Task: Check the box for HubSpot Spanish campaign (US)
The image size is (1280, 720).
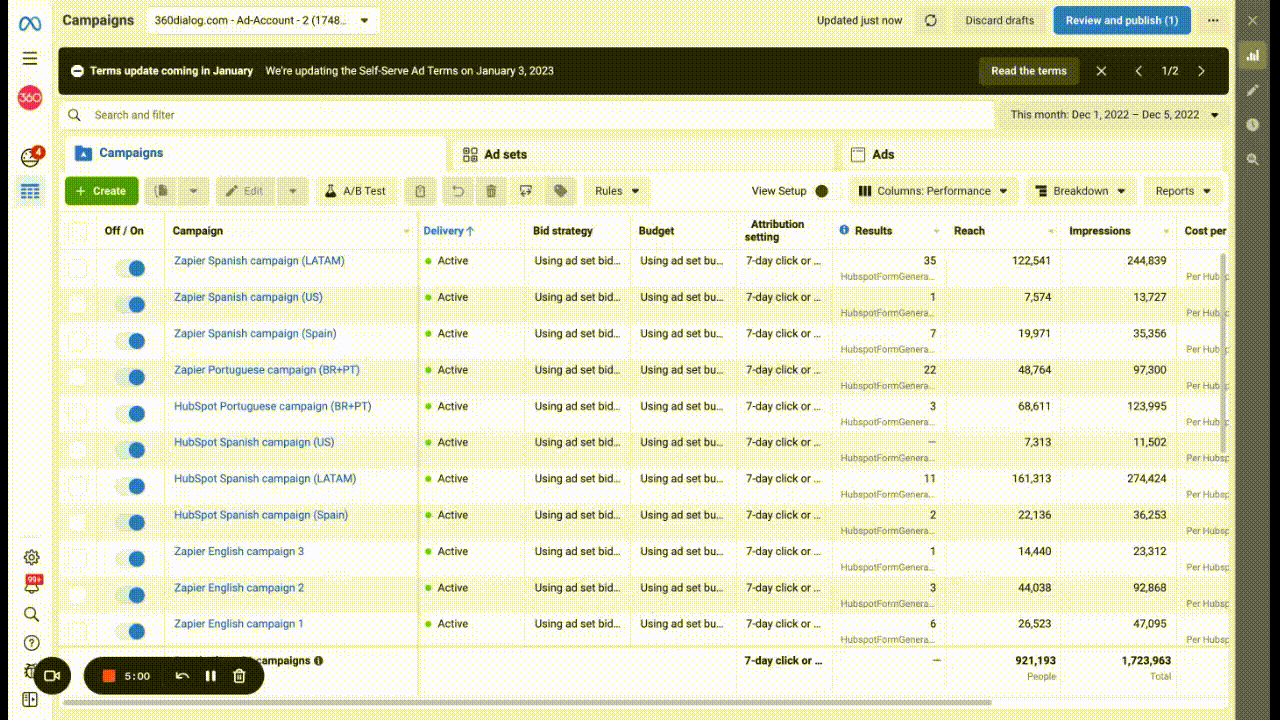Action: click(x=78, y=449)
